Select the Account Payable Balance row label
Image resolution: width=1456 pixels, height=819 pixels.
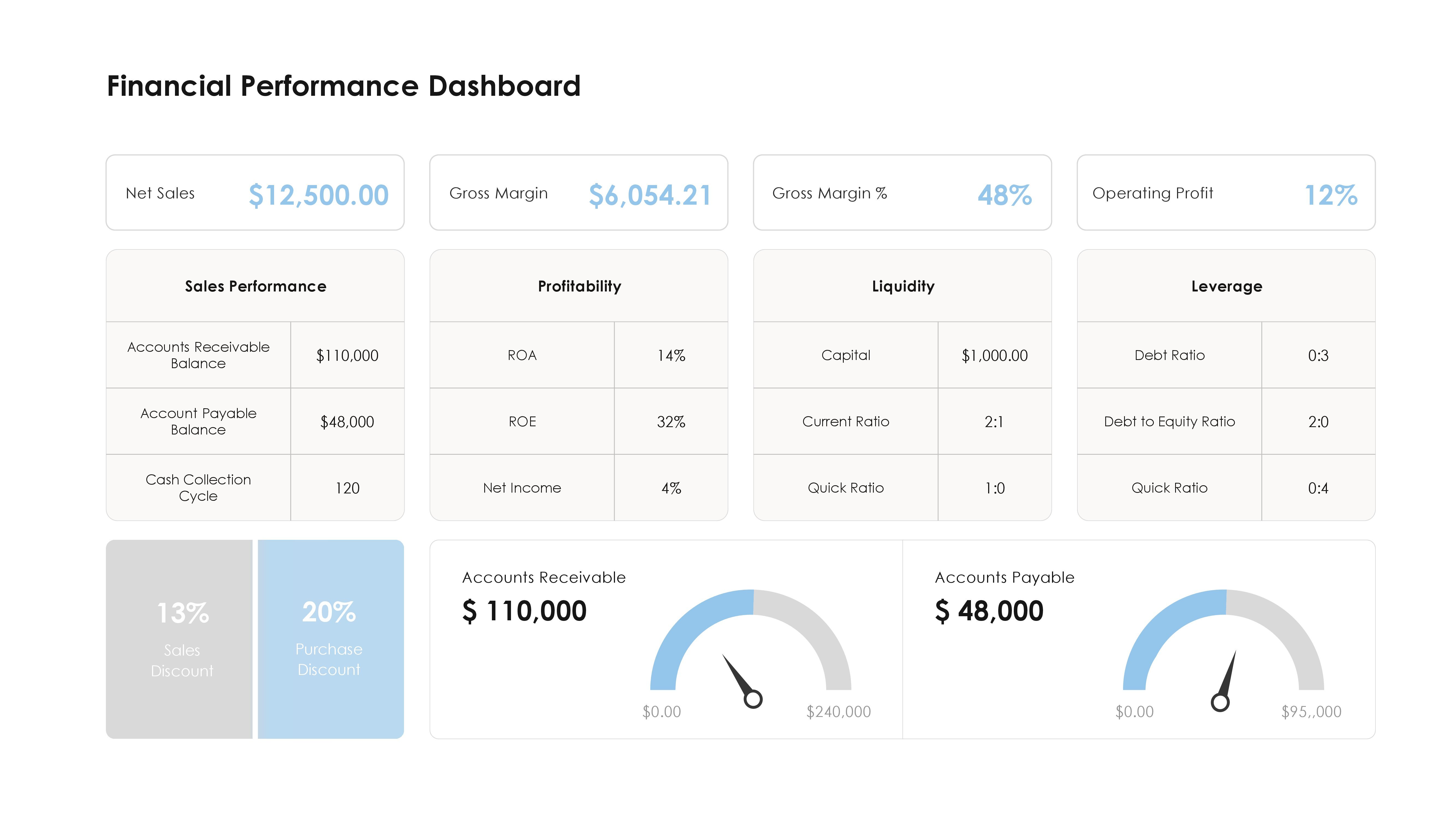(198, 421)
